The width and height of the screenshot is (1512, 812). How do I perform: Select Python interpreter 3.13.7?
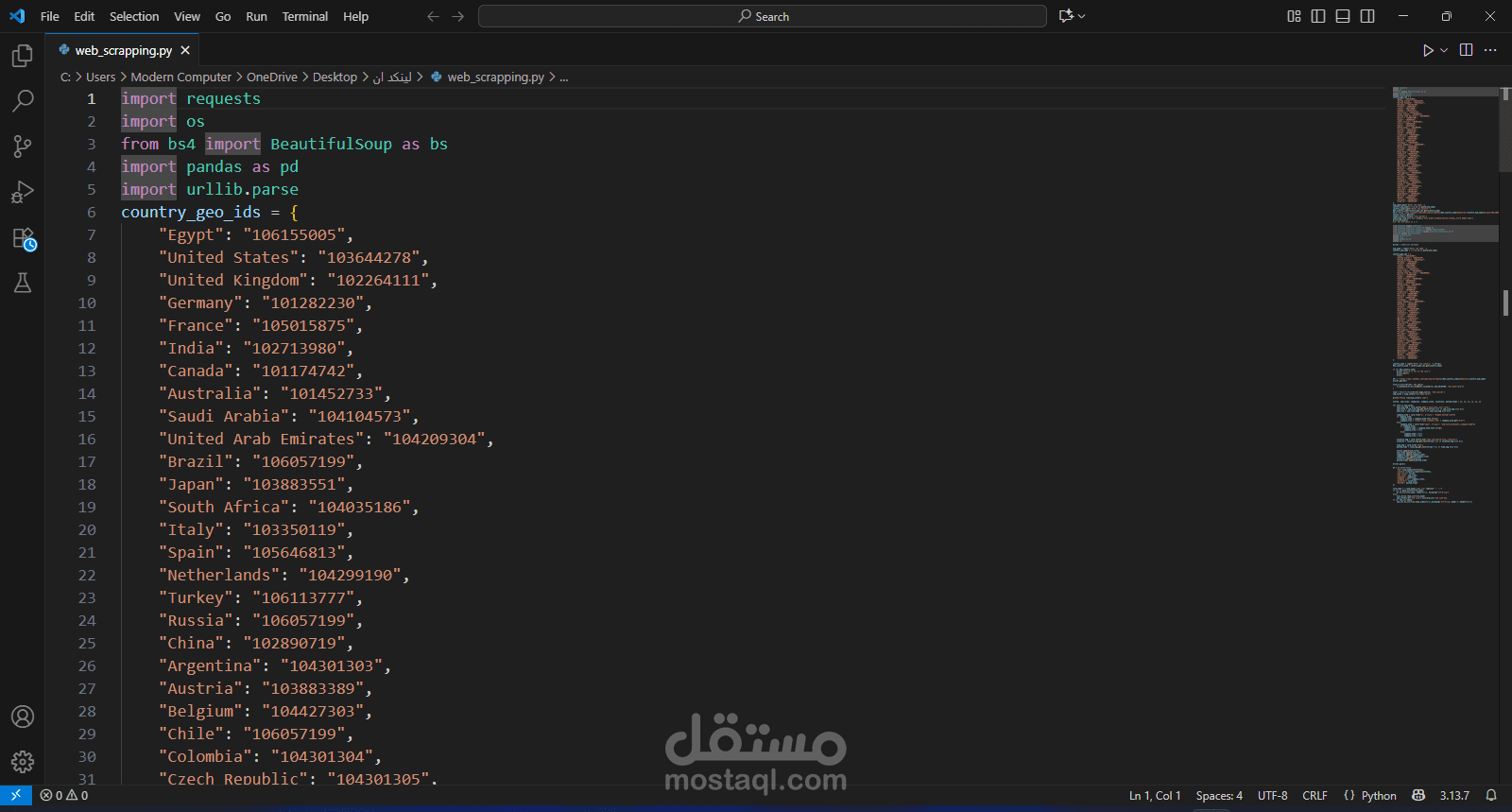(x=1454, y=795)
